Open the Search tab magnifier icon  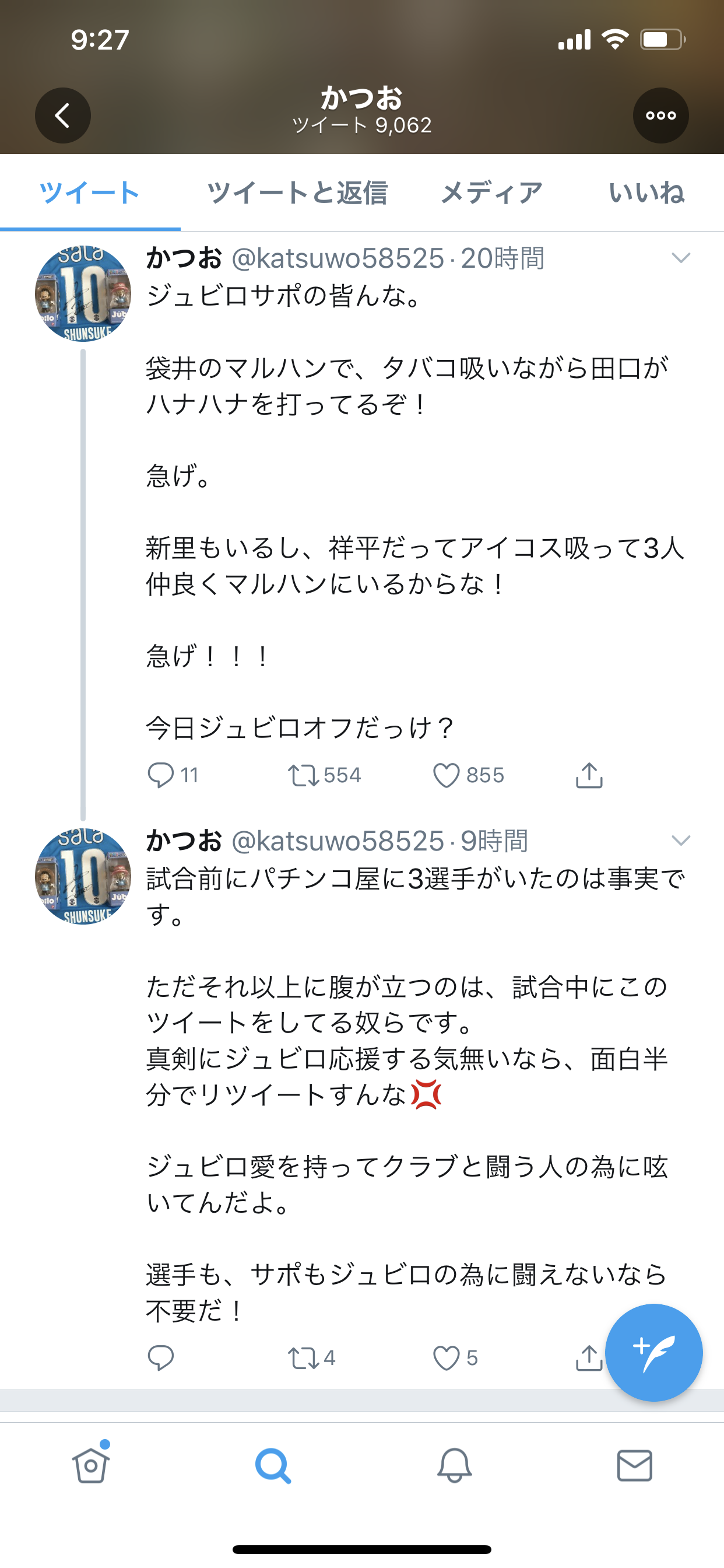(273, 1465)
